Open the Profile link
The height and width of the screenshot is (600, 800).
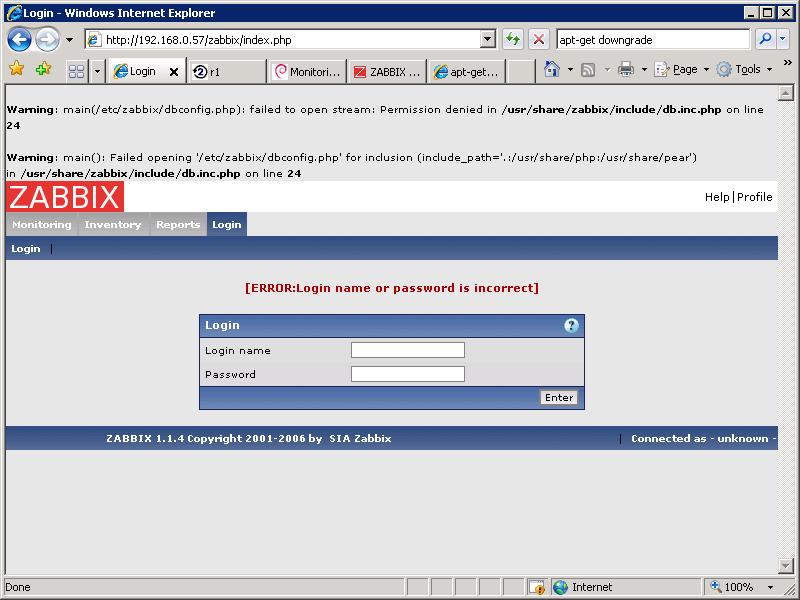pyautogui.click(x=755, y=197)
